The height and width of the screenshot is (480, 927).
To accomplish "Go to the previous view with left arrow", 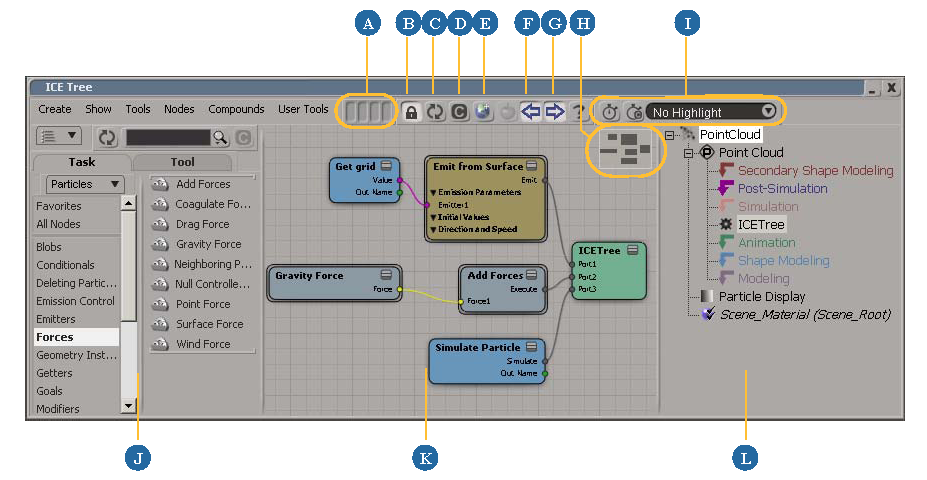I will pos(531,112).
